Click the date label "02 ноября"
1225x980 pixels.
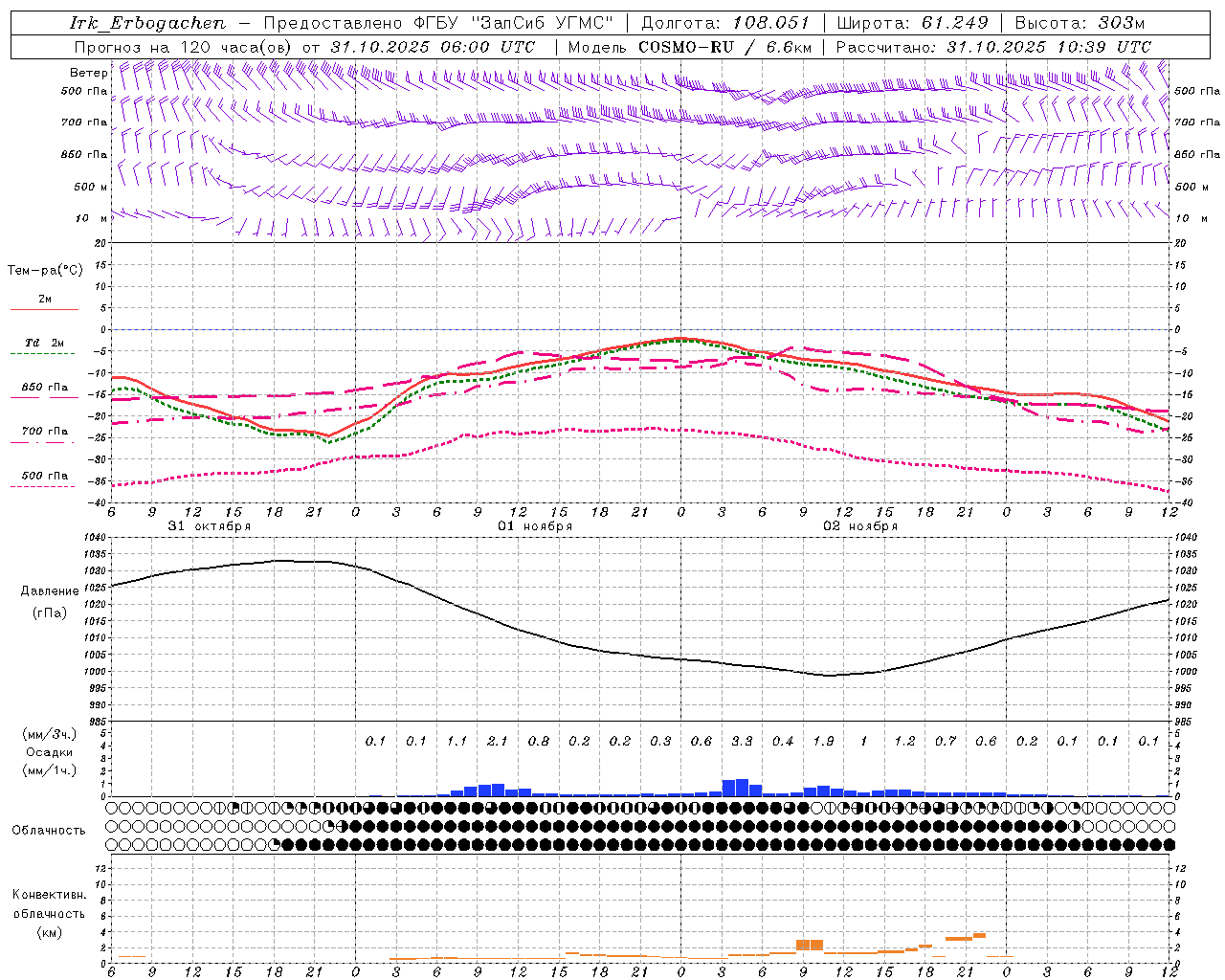(x=860, y=526)
